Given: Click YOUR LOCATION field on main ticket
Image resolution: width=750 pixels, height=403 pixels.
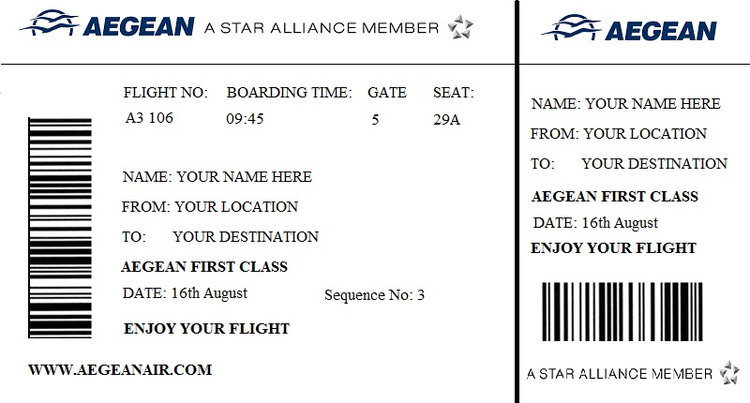Looking at the screenshot, I should [x=236, y=207].
